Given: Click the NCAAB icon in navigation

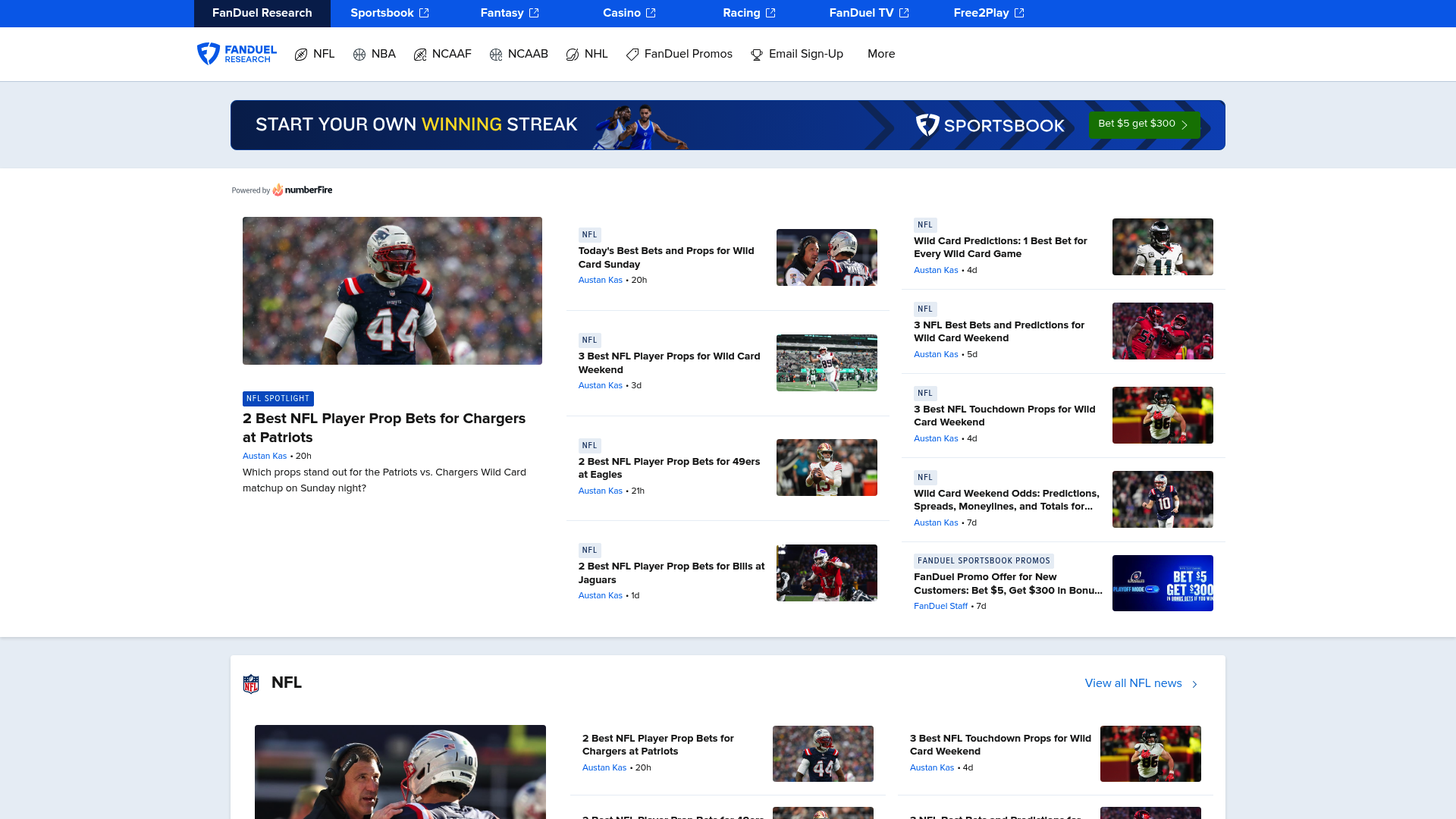Looking at the screenshot, I should pyautogui.click(x=496, y=55).
